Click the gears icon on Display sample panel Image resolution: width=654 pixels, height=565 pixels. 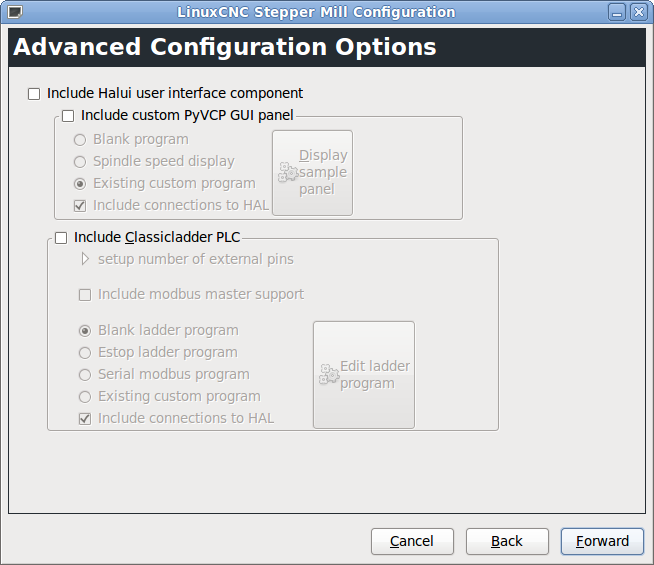coord(288,172)
